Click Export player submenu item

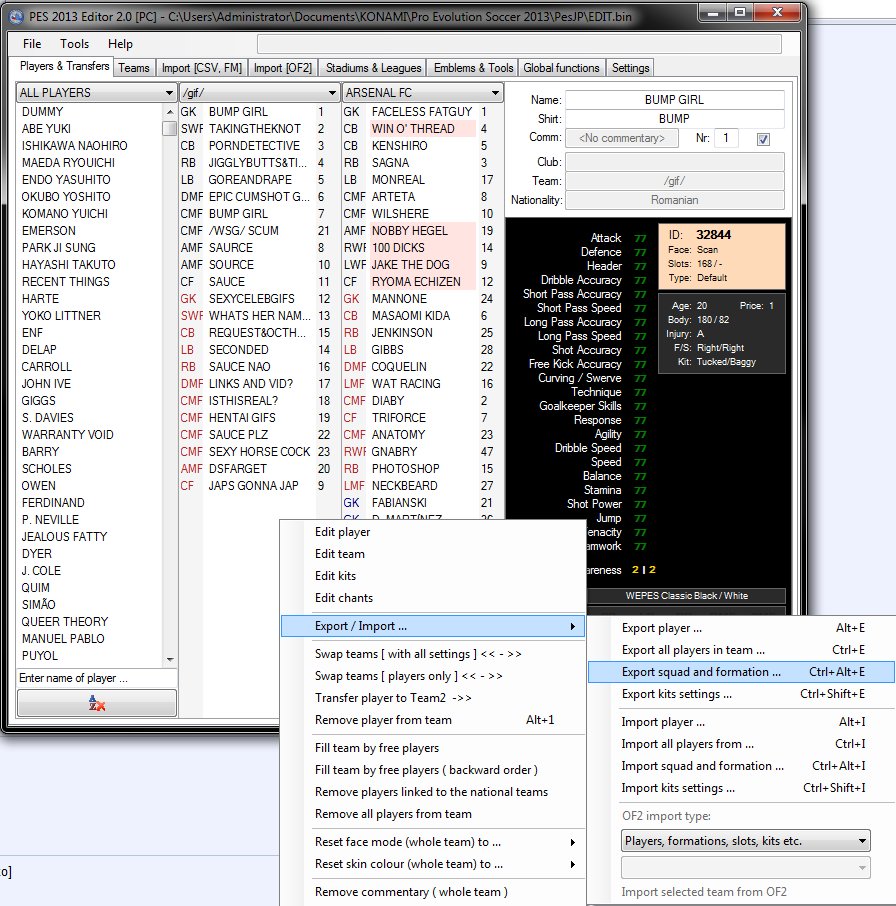tap(742, 627)
